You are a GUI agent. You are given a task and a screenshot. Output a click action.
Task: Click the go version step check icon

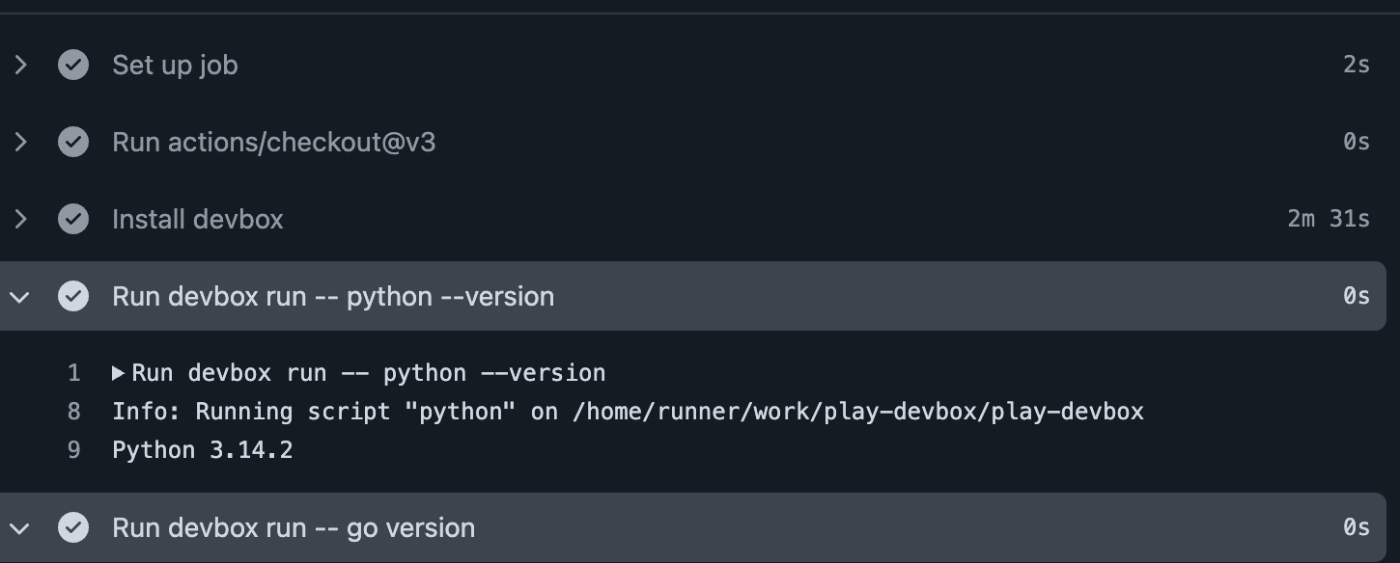(73, 527)
